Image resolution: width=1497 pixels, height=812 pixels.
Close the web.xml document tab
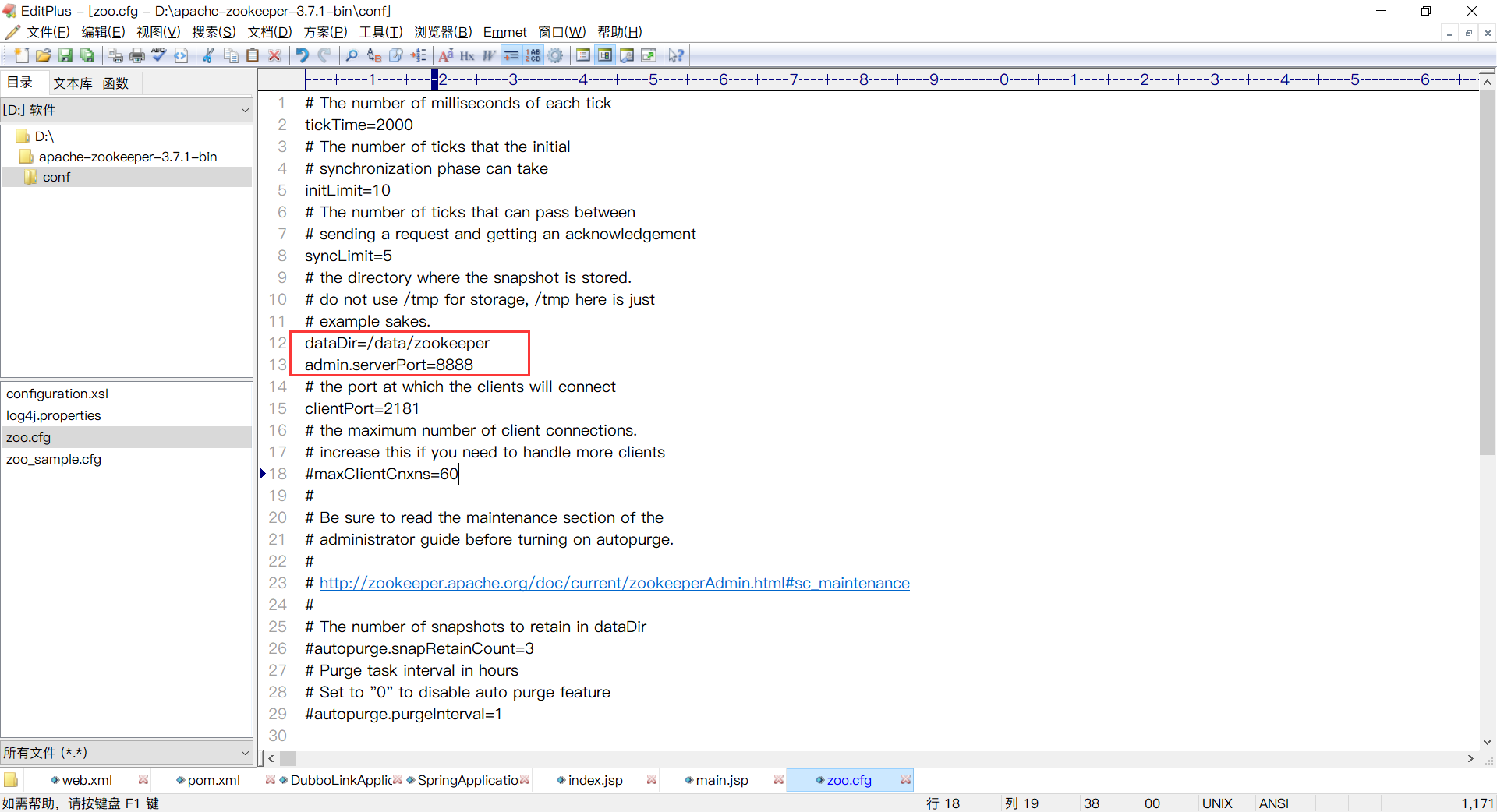click(x=143, y=780)
